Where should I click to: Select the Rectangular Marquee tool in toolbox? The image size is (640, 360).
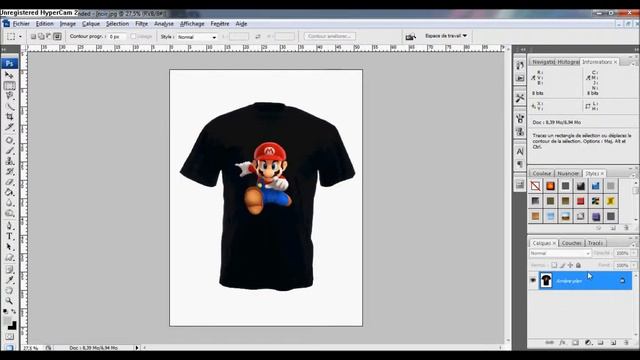pos(9,86)
